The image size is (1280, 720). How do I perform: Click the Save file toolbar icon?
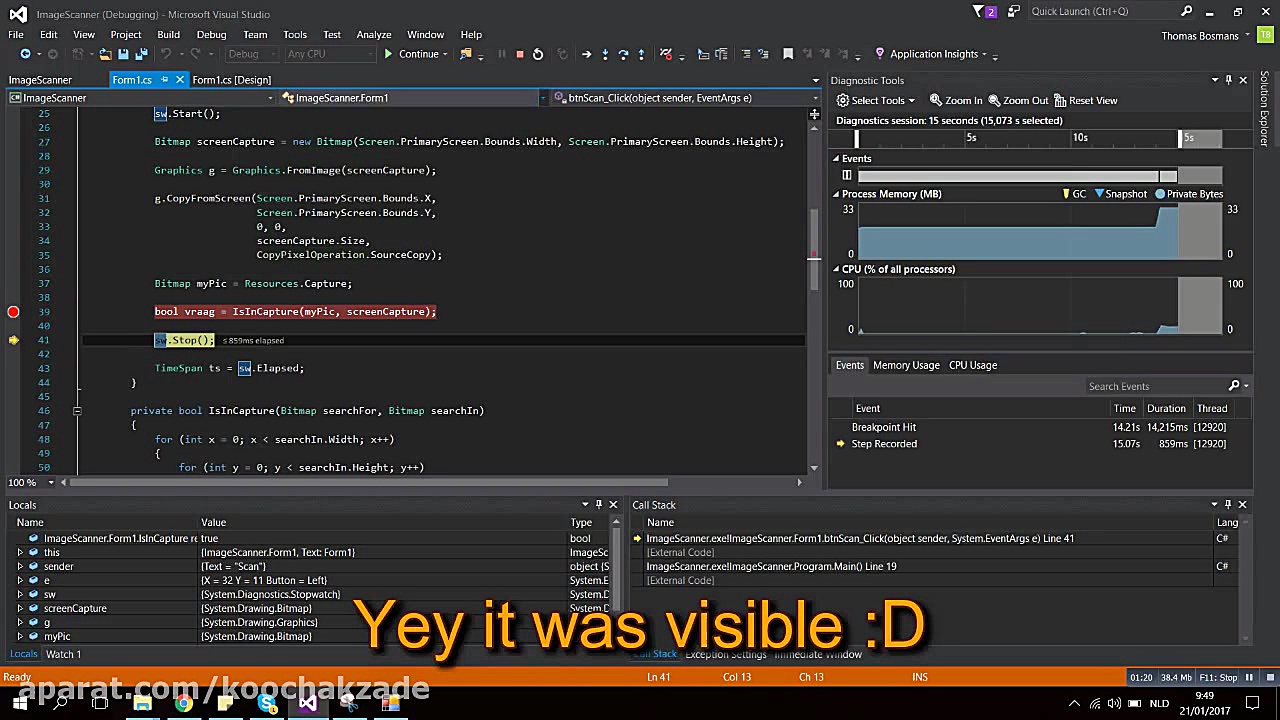pos(125,54)
